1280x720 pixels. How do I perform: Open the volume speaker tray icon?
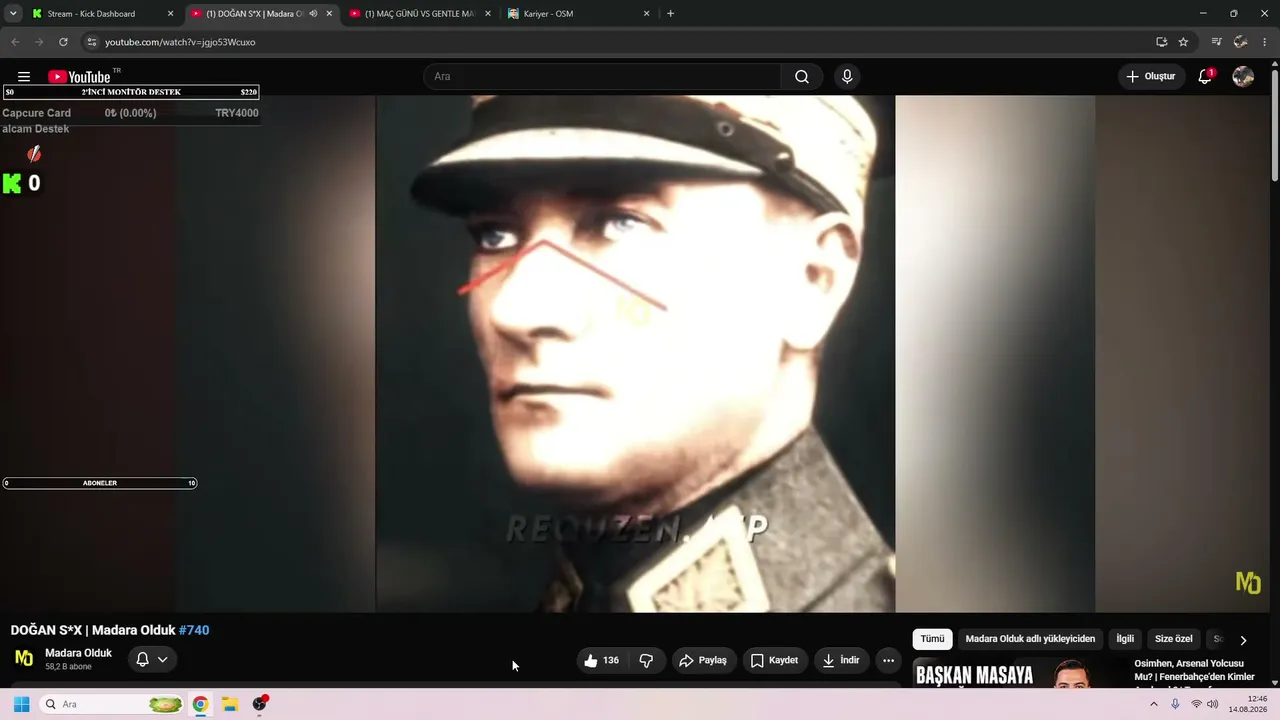point(1213,704)
